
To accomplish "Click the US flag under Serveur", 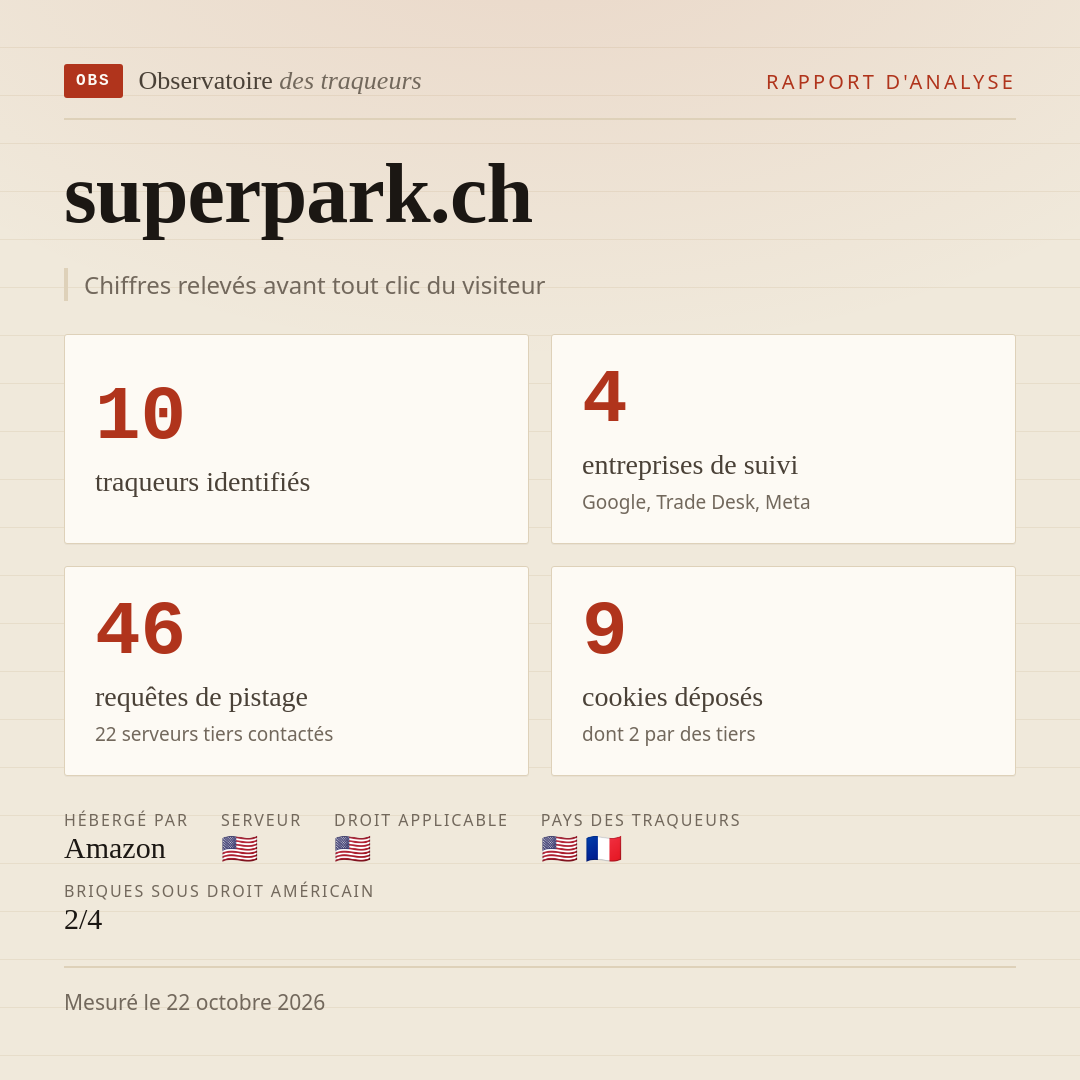I will [240, 849].
